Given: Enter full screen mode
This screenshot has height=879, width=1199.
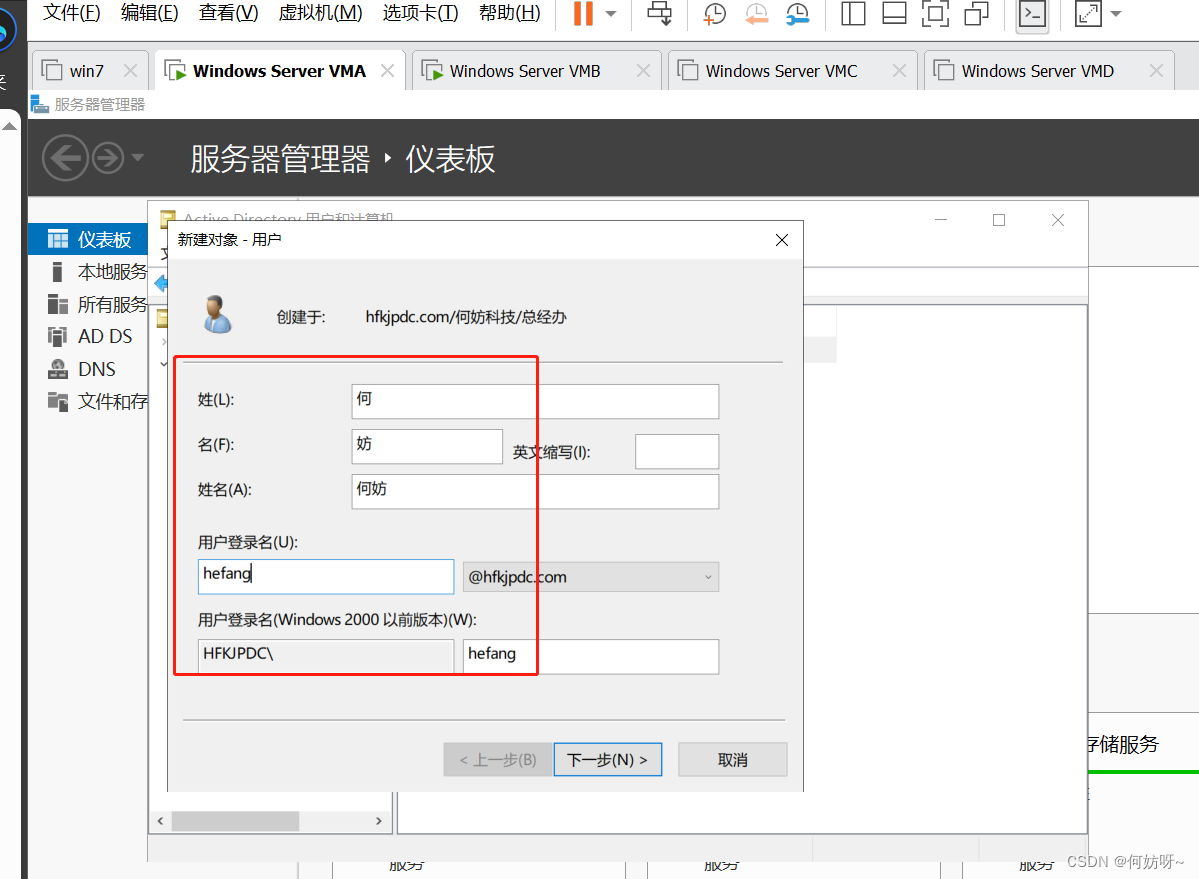Looking at the screenshot, I should pyautogui.click(x=935, y=13).
